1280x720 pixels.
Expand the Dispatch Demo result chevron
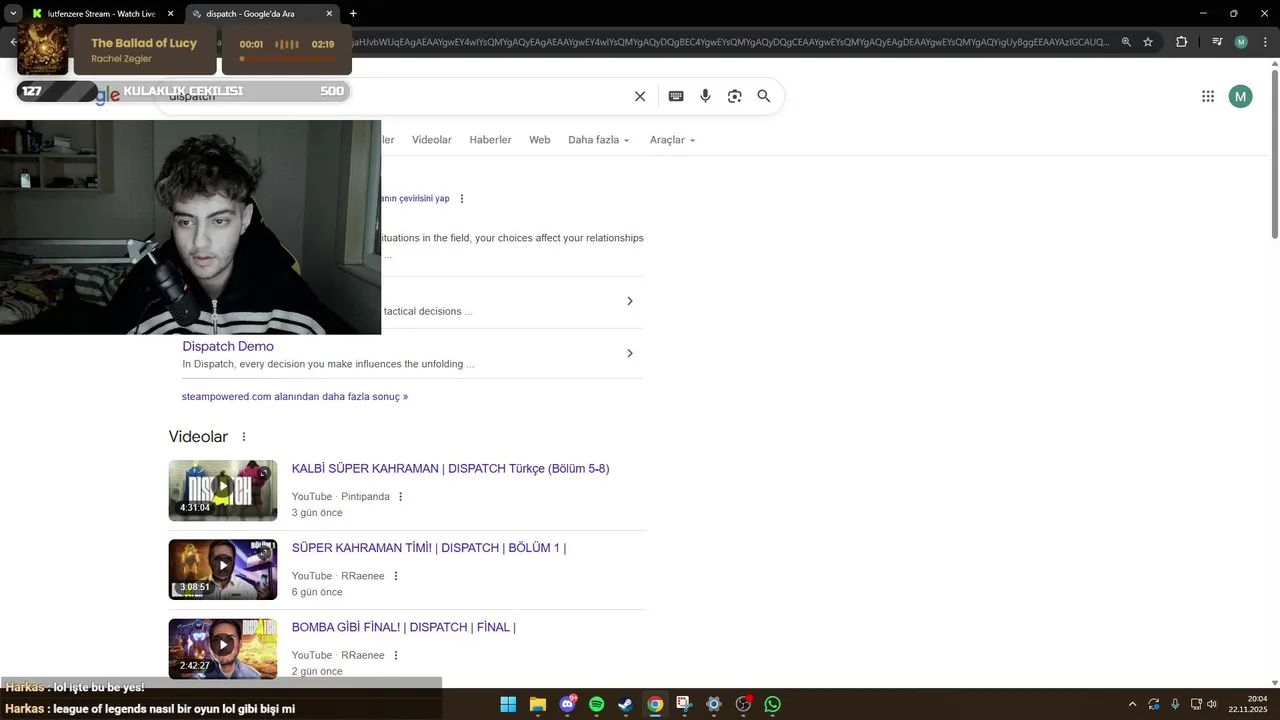pyautogui.click(x=629, y=353)
